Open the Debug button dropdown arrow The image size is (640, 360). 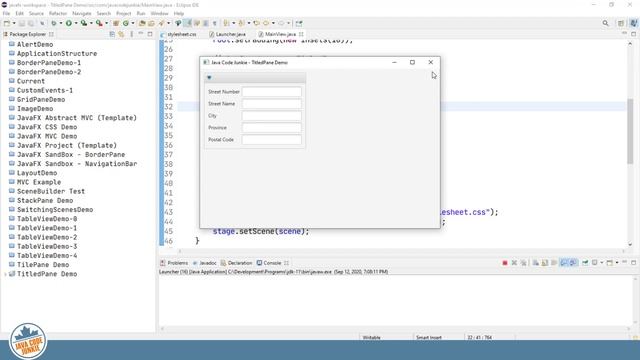pos(61,23)
